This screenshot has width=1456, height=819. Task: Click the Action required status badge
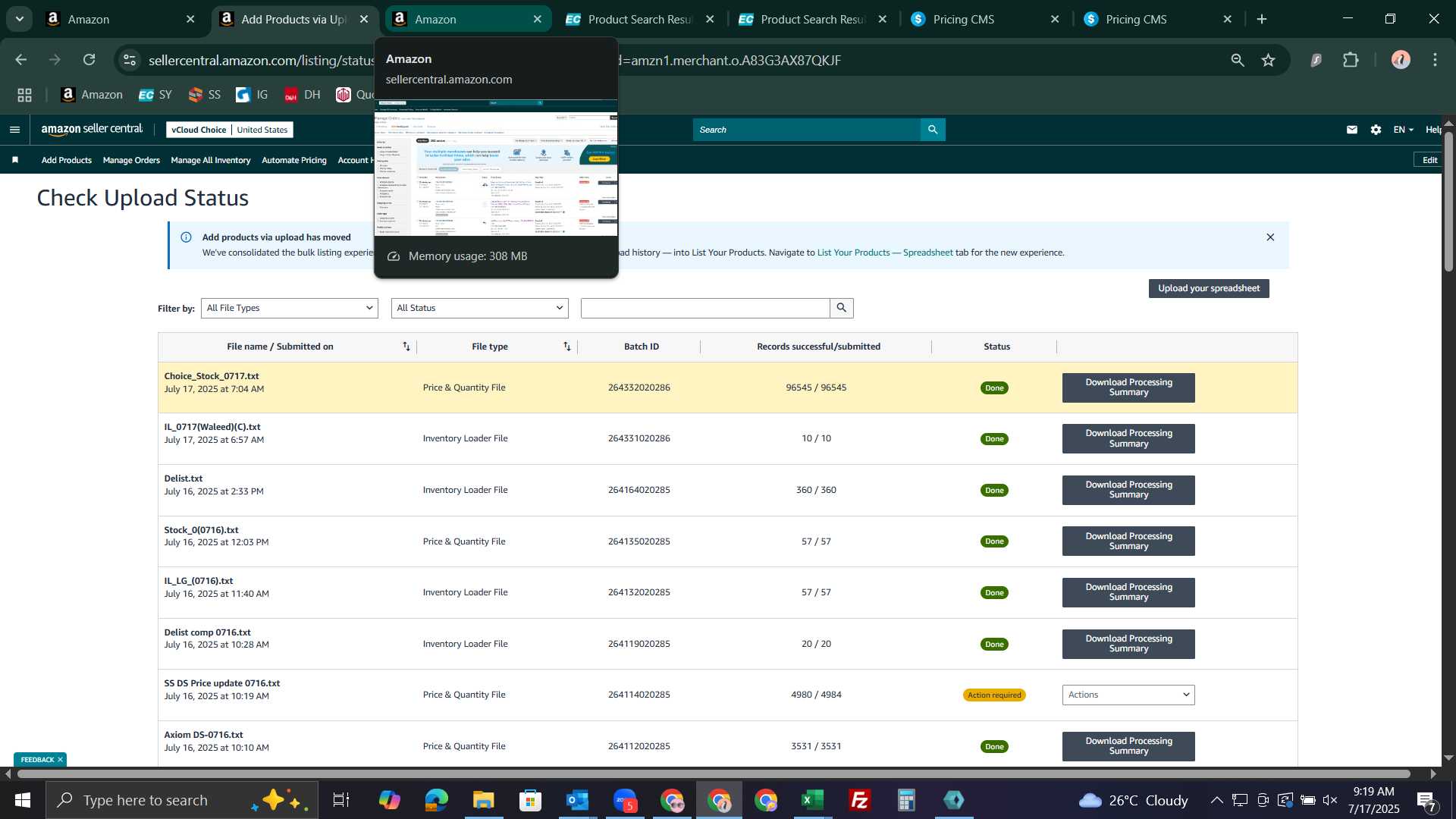(x=994, y=695)
